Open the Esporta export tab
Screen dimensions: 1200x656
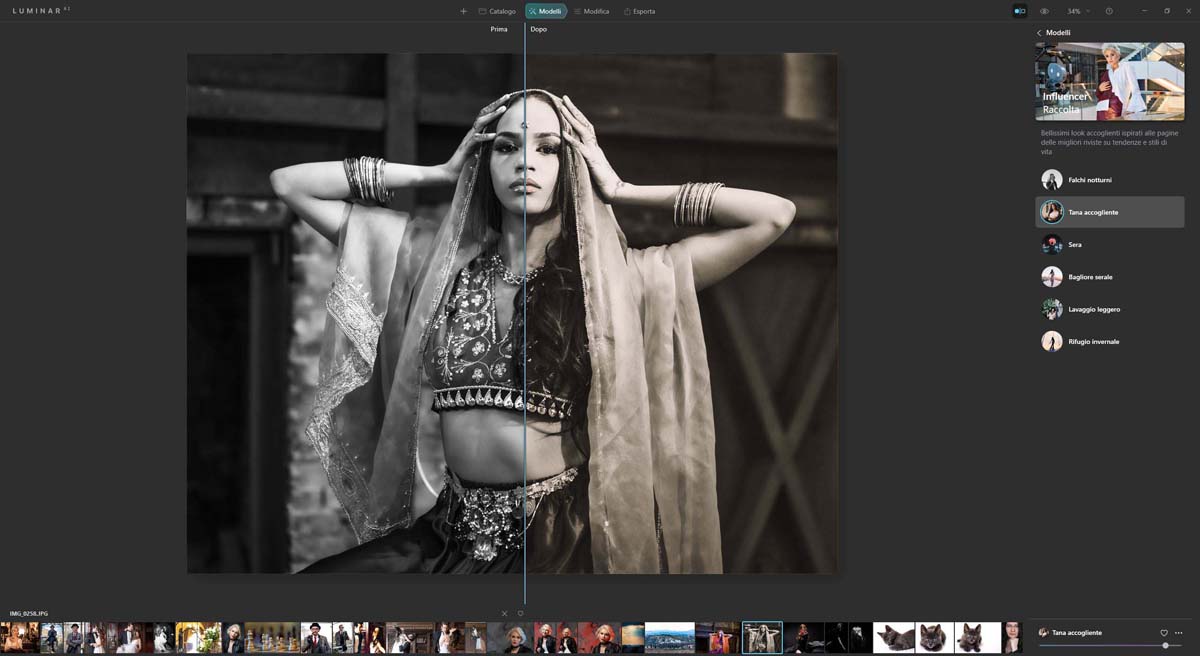[x=639, y=11]
